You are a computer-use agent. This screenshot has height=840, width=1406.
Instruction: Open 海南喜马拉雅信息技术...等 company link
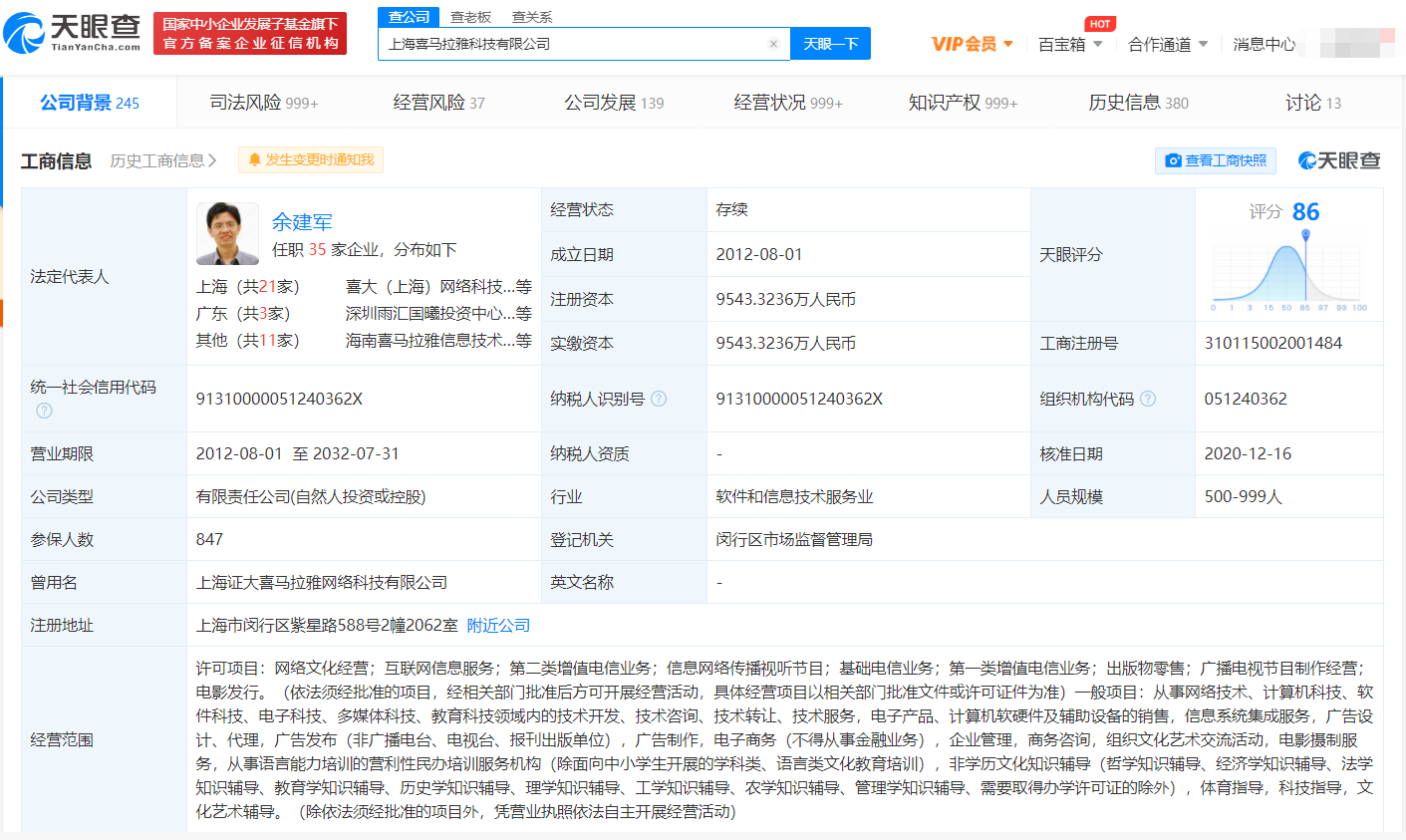[438, 341]
